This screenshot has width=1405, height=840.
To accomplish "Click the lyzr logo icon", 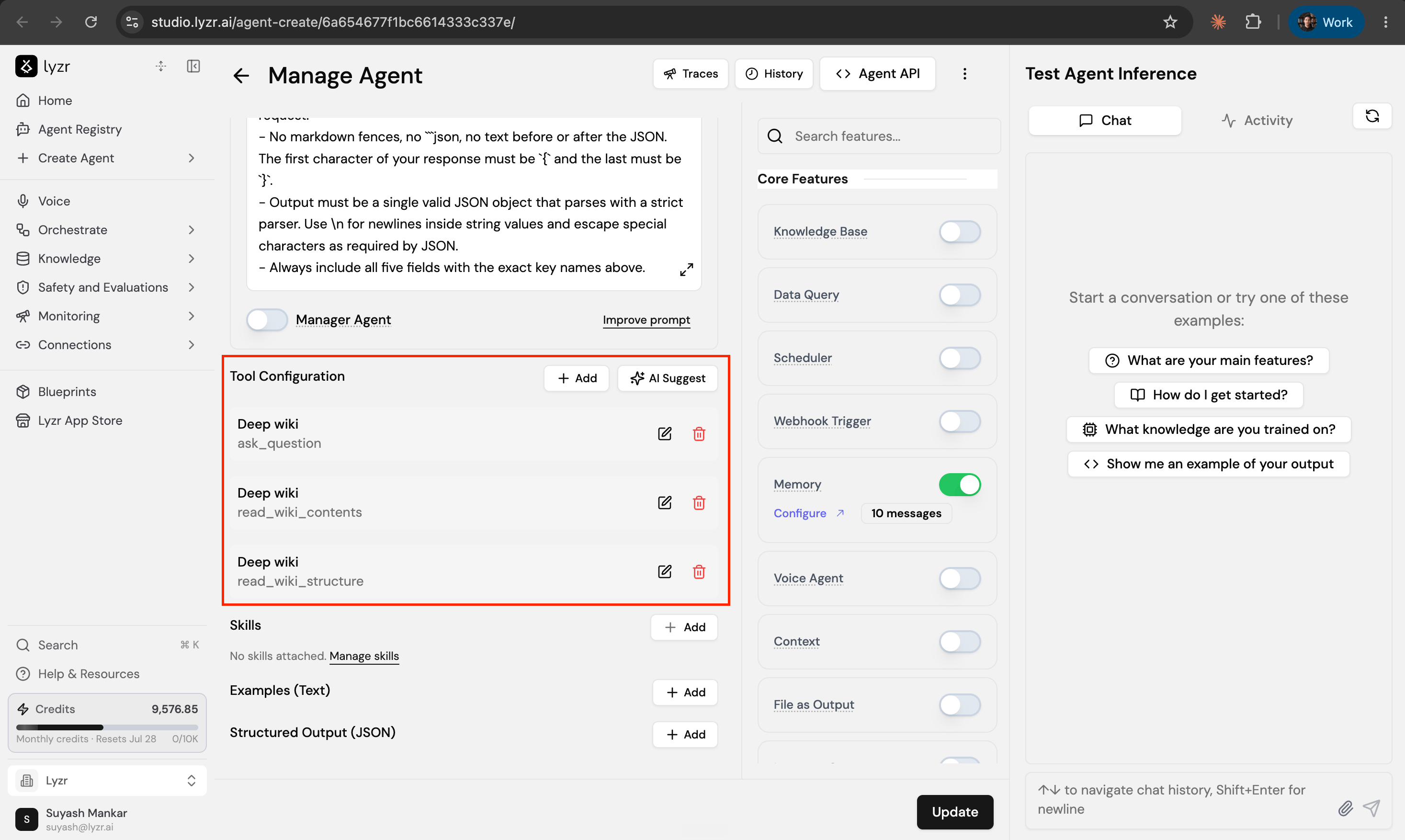I will tap(26, 66).
